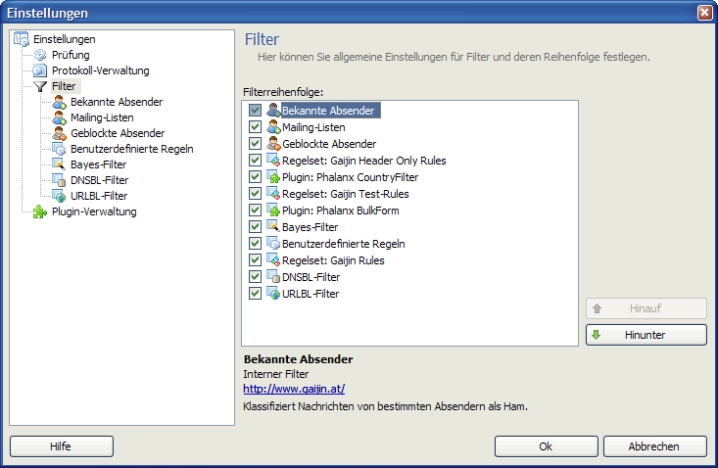The width and height of the screenshot is (718, 468).
Task: Click the Filter funnel icon in tree
Action: [40, 87]
